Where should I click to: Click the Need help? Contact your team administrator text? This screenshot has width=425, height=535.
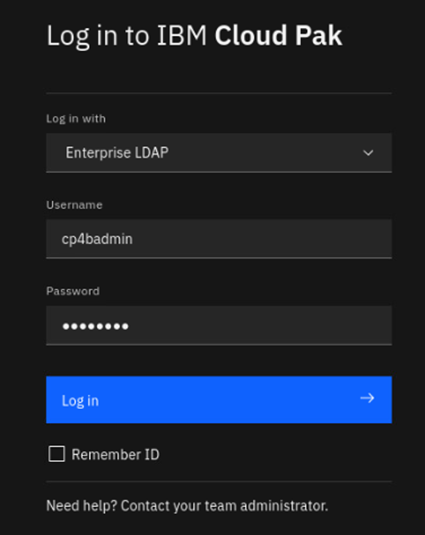click(187, 506)
